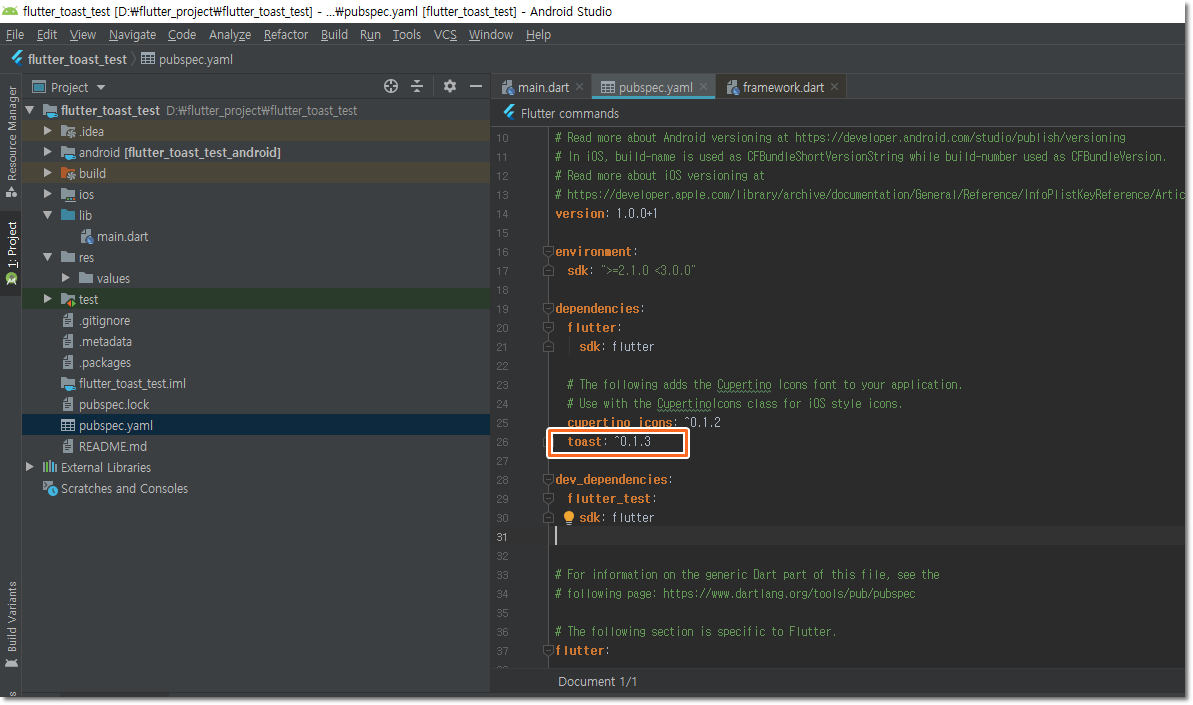Click the Flutter commands Flutter logo icon
Screen dimensions: 1193x705
coord(509,113)
